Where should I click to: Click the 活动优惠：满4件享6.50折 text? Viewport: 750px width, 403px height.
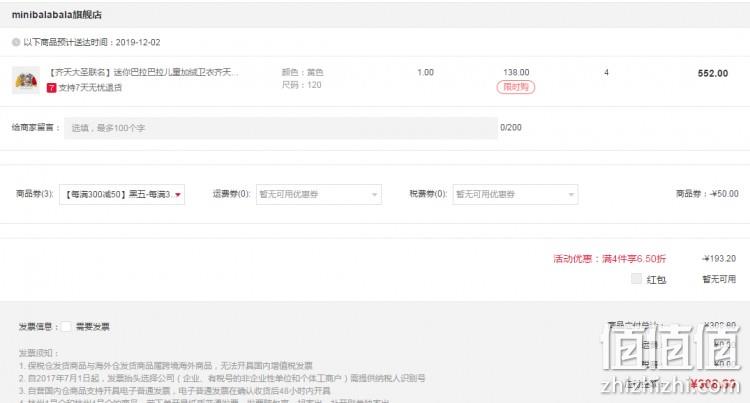click(609, 259)
